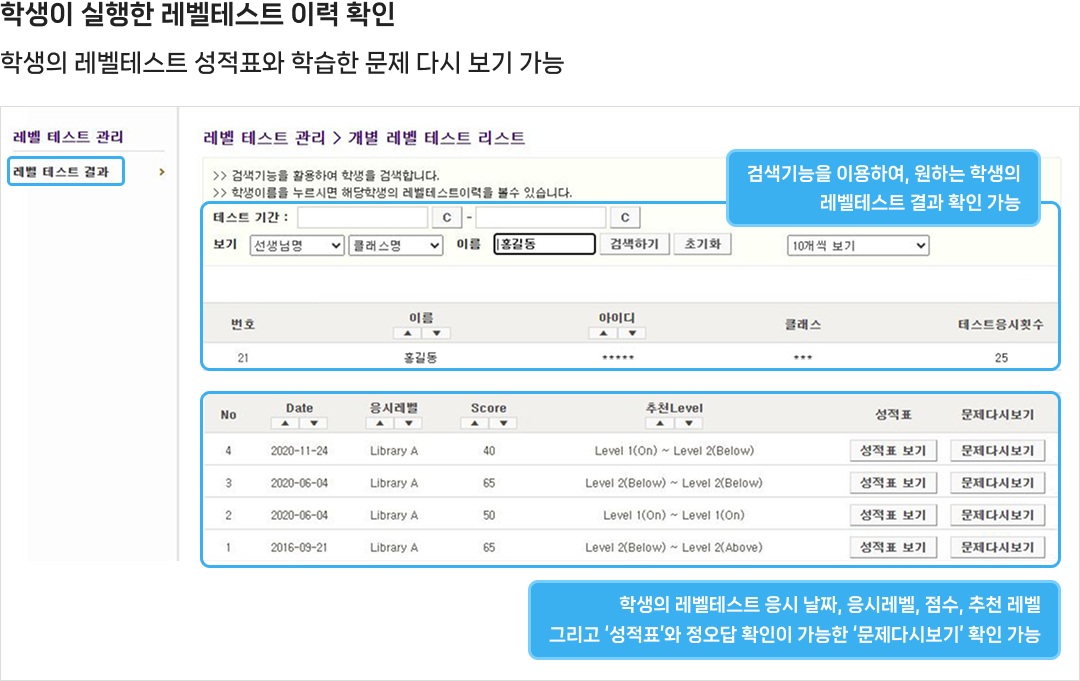Sort name column ascending with up arrow
The height and width of the screenshot is (681, 1080).
coord(409,333)
